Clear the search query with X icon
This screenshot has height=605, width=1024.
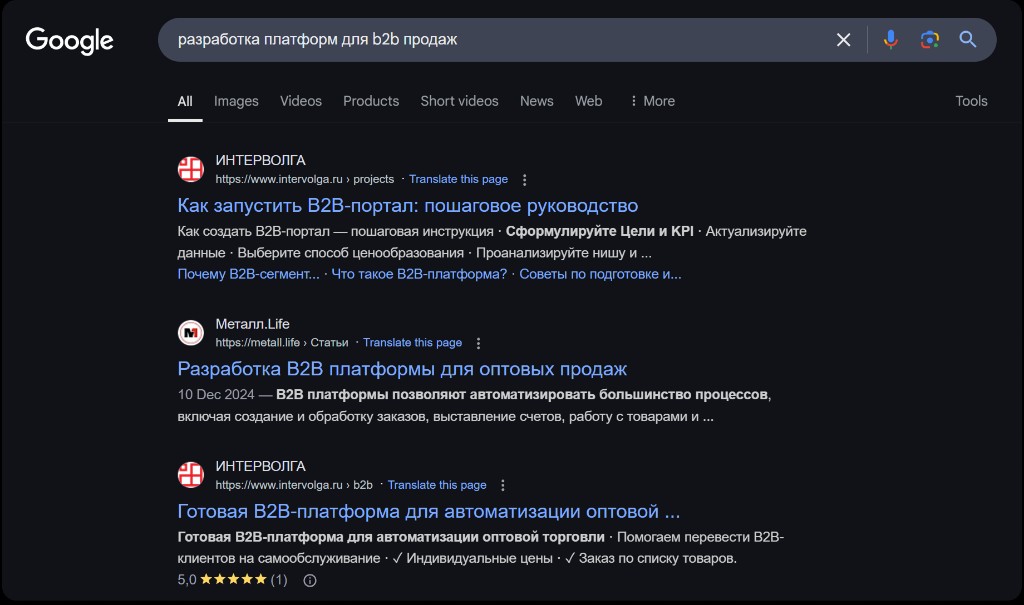point(843,40)
